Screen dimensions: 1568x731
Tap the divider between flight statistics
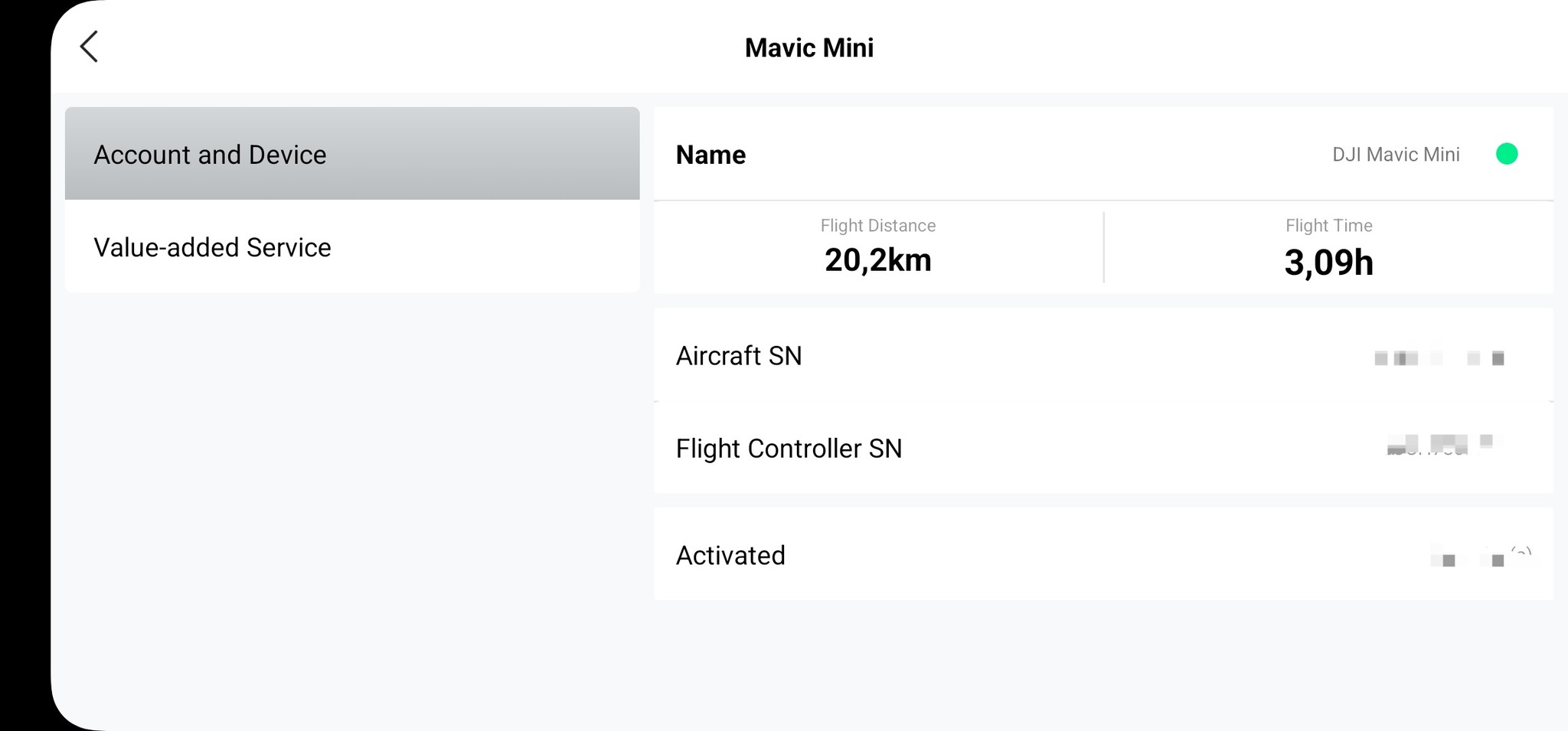tap(1103, 247)
